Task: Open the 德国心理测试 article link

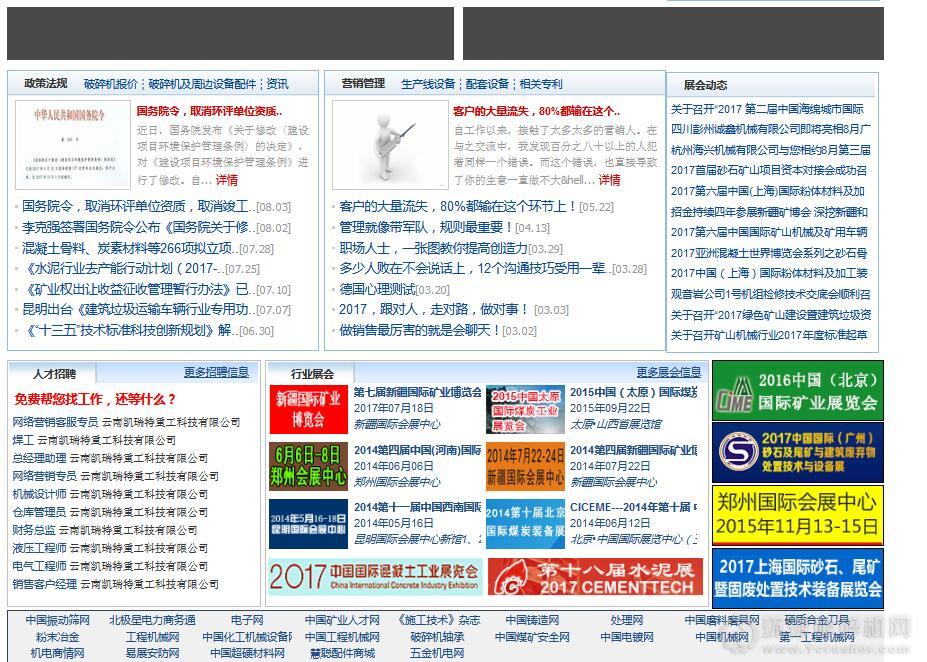Action: tap(379, 289)
